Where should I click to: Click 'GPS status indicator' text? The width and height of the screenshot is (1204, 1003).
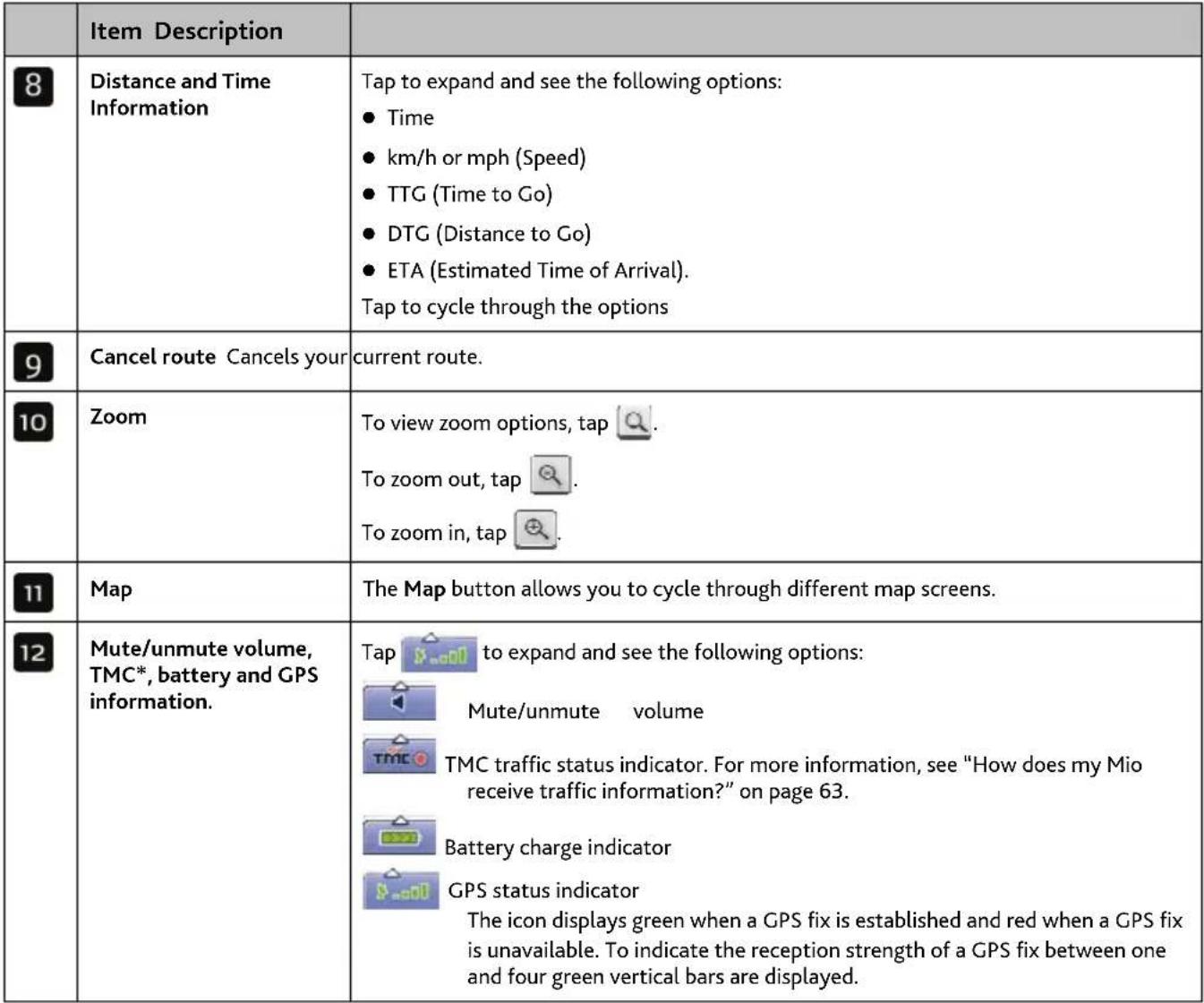click(543, 890)
